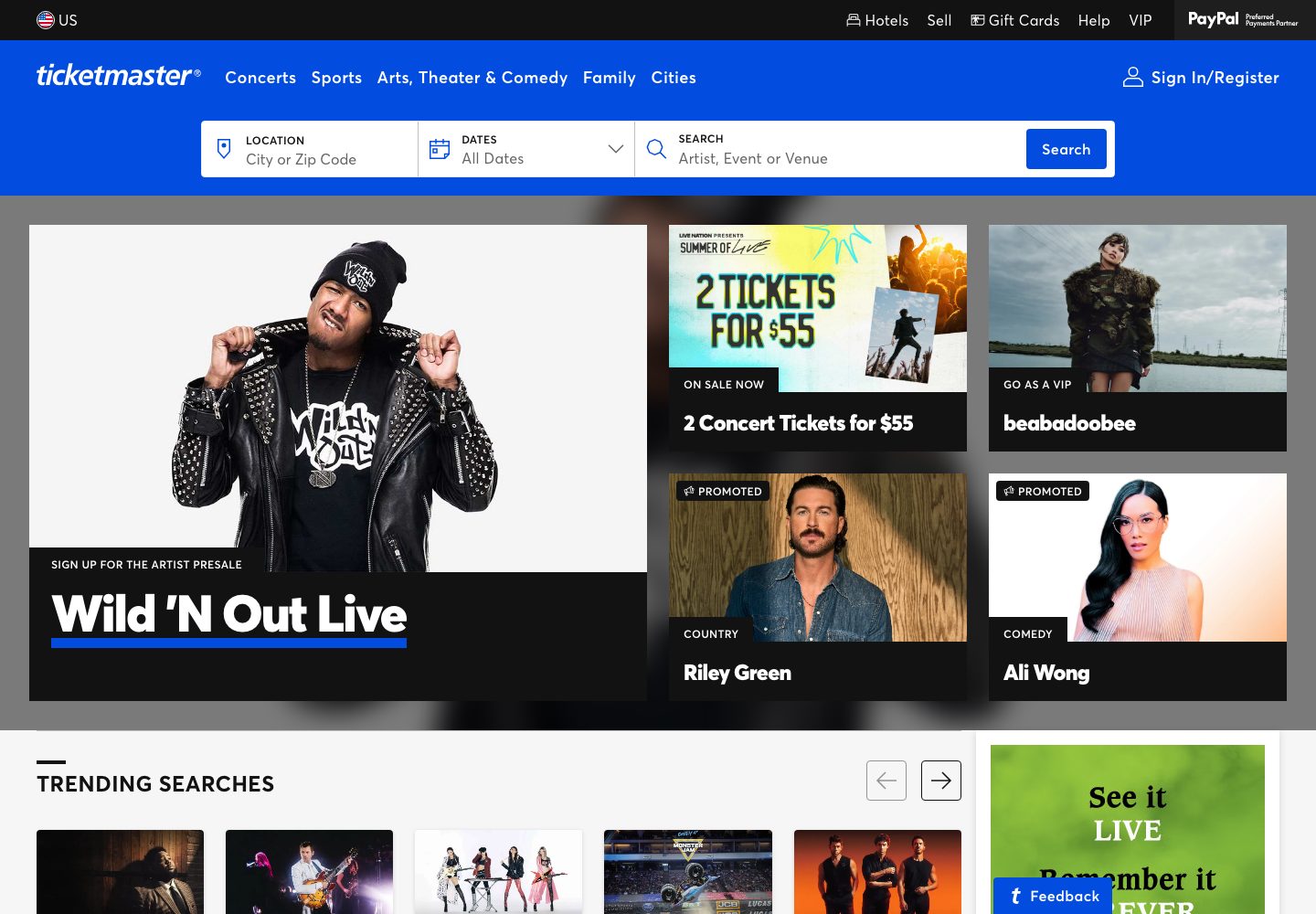Open the Cities menu
The image size is (1316, 914).
(674, 78)
